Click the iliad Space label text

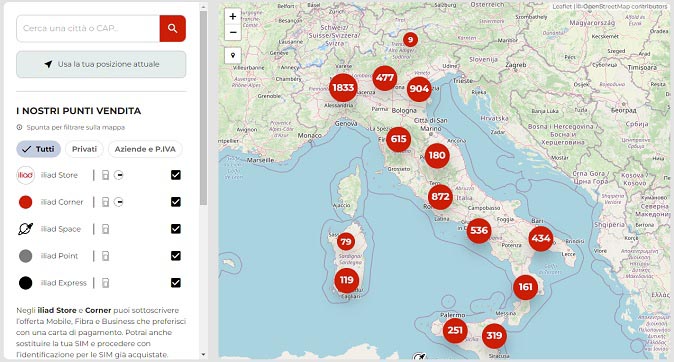[x=61, y=229]
